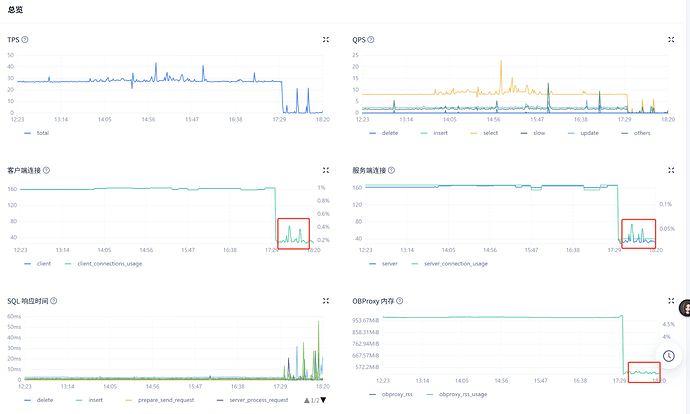Go to next legend page in SQL chart
690x414 pixels.
[x=323, y=400]
